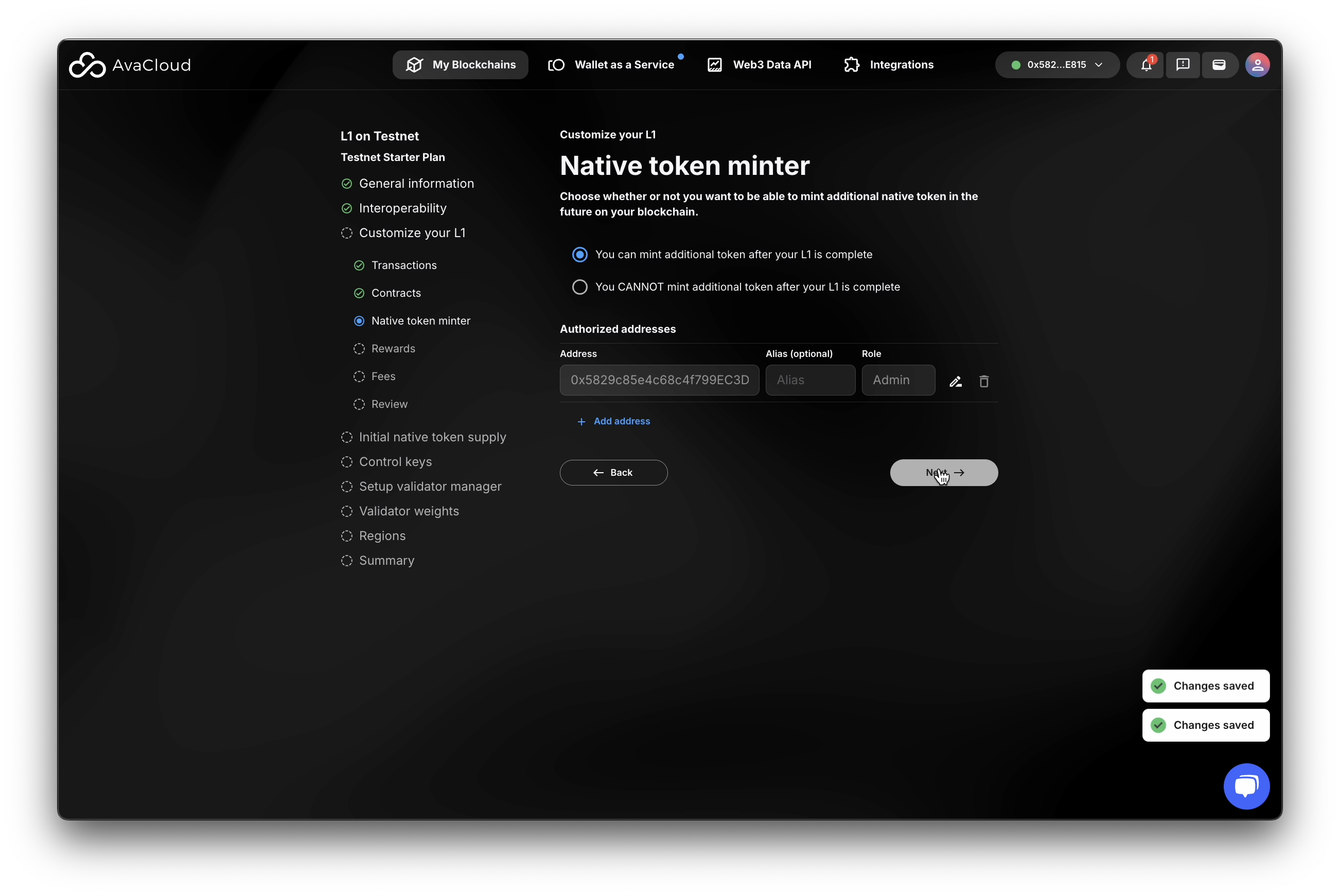
Task: Collapse the Customize your L1 section
Action: click(412, 233)
